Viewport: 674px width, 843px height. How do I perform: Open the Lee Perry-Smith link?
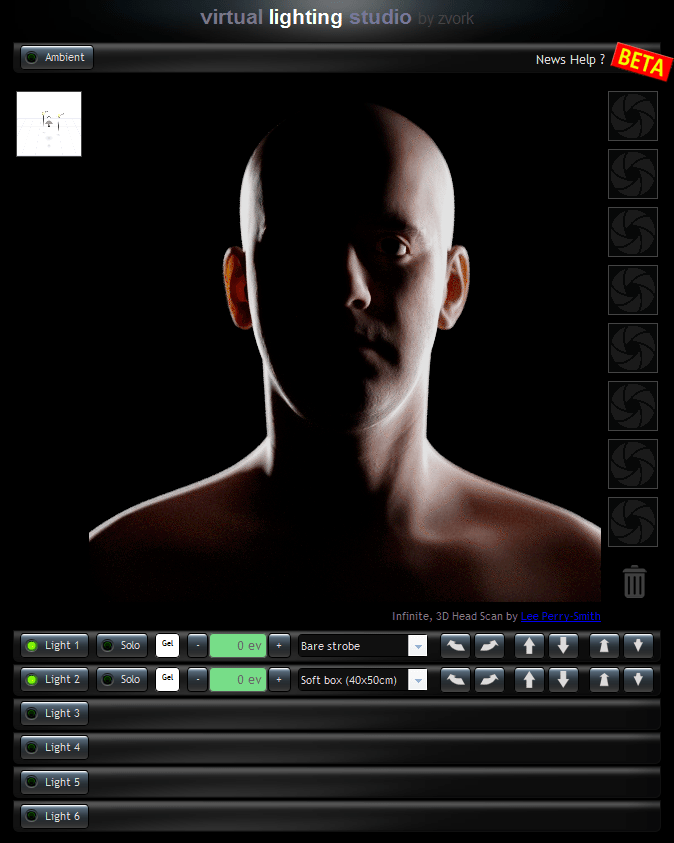560,617
